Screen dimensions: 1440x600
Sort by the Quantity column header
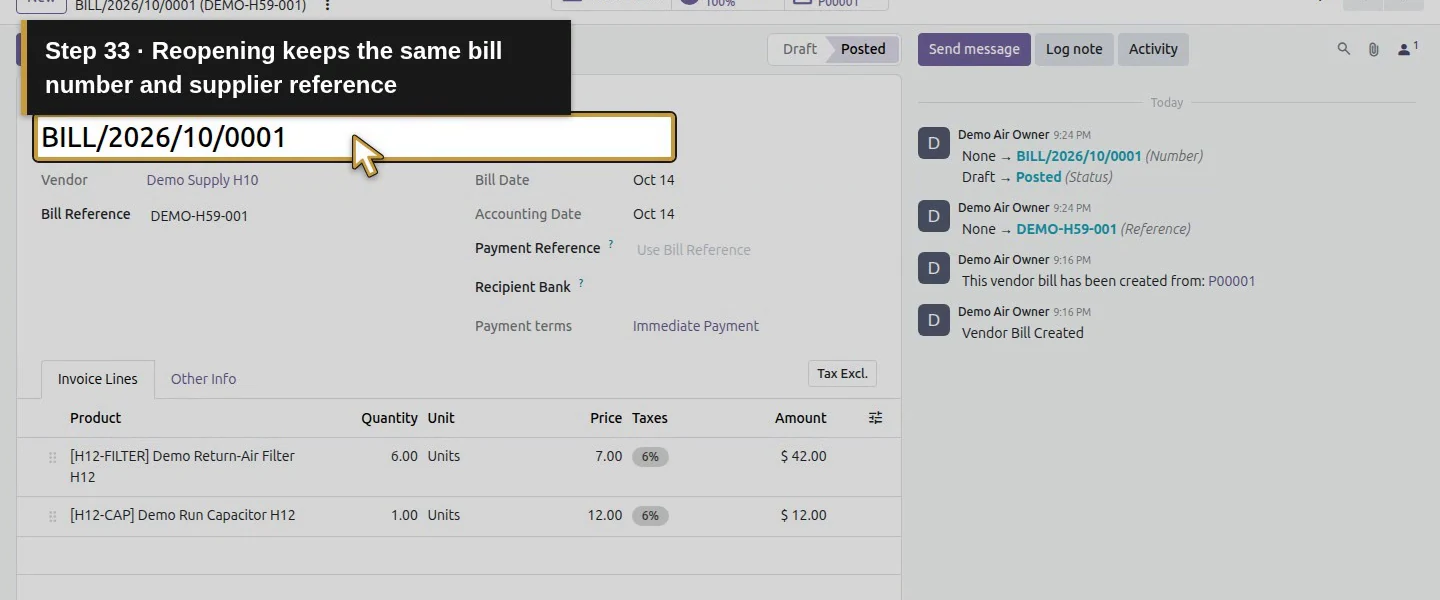[389, 418]
